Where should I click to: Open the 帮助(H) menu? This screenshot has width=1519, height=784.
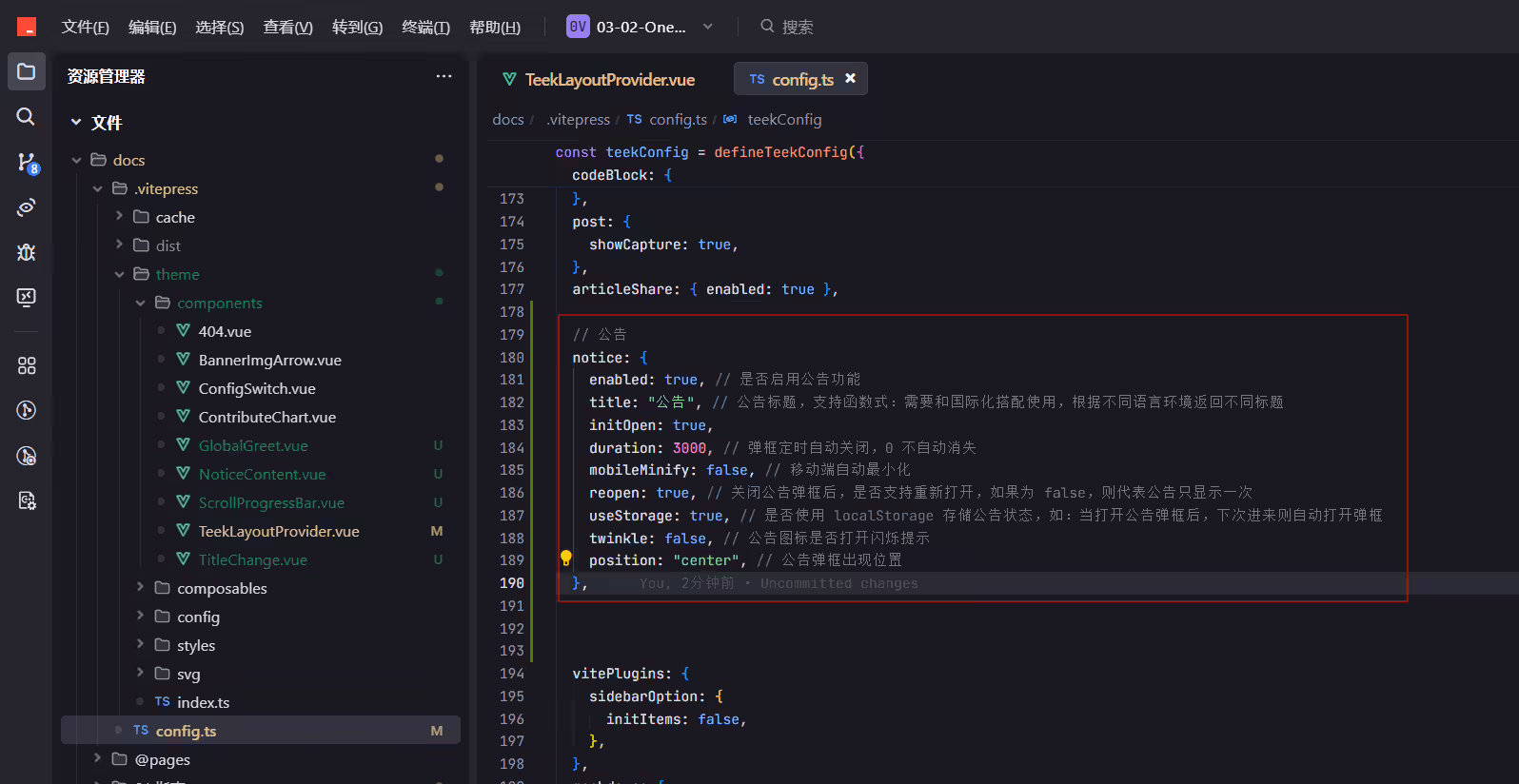pos(495,27)
